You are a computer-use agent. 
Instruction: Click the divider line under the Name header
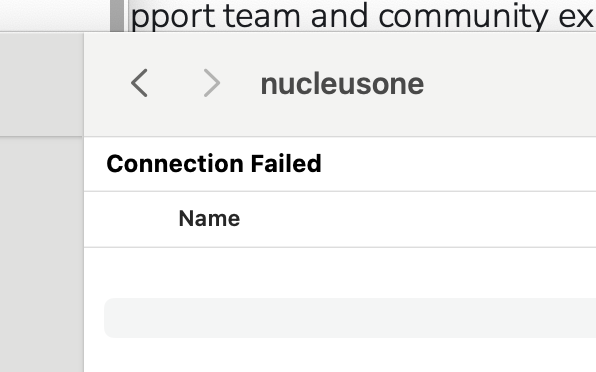(x=340, y=247)
